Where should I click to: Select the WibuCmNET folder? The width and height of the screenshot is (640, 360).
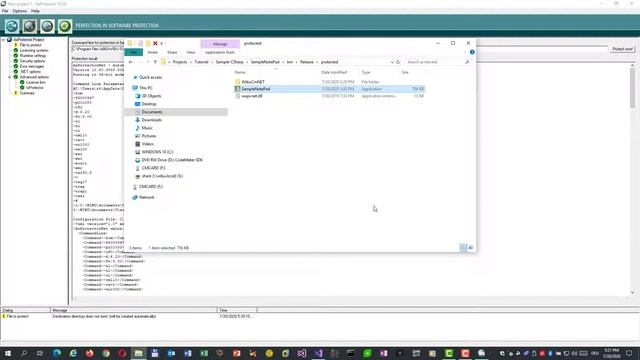point(253,82)
